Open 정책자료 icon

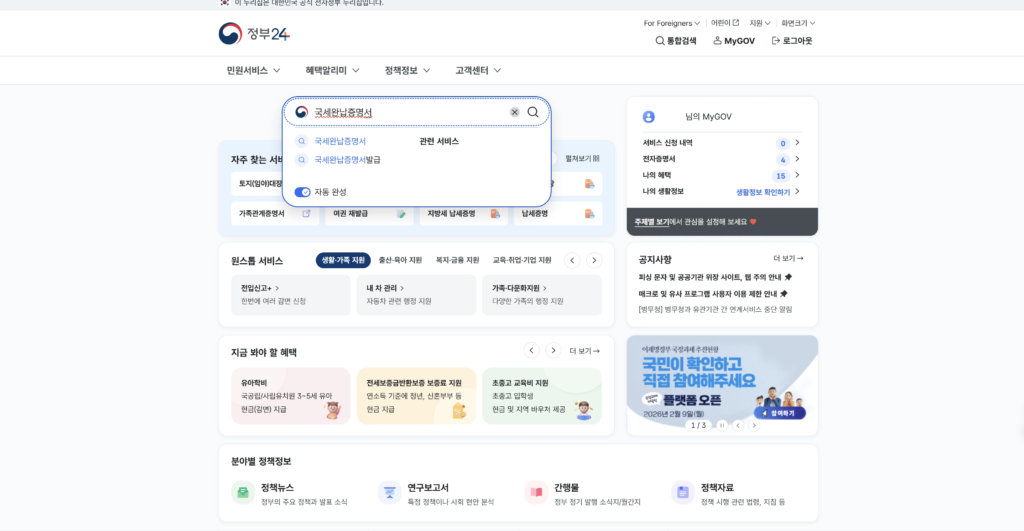pyautogui.click(x=682, y=492)
